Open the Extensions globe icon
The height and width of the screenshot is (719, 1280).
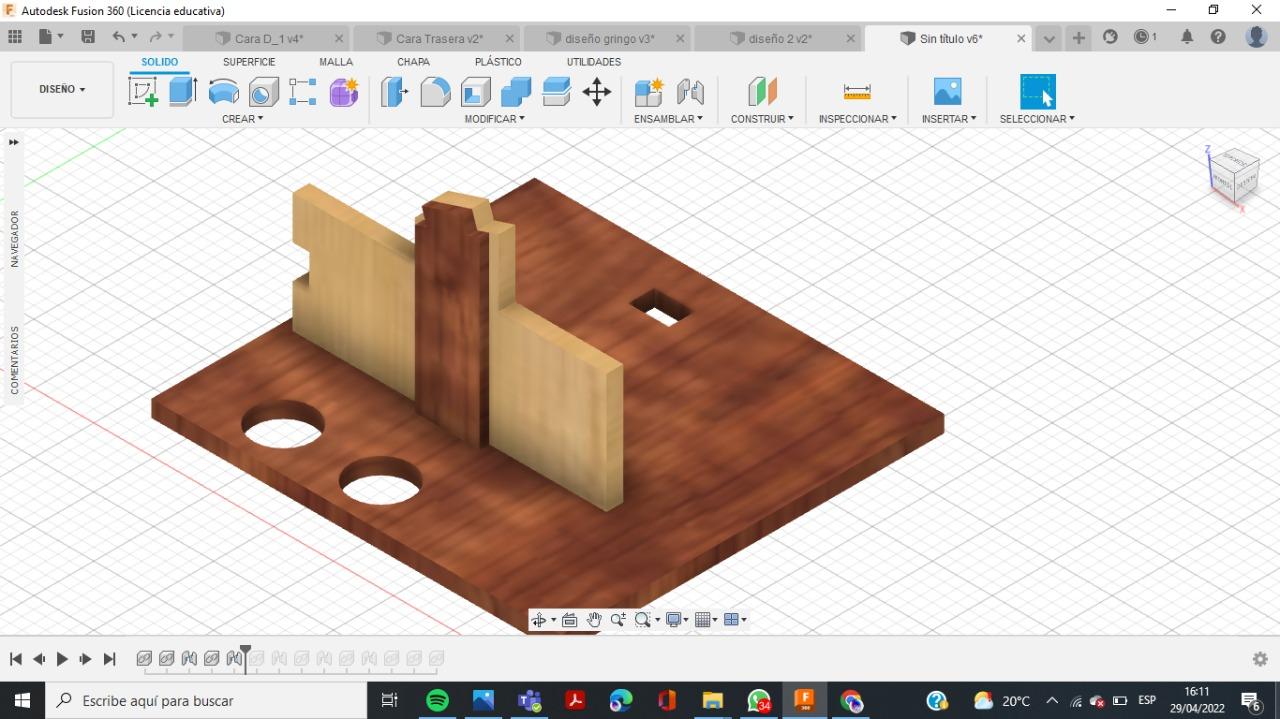click(1110, 37)
